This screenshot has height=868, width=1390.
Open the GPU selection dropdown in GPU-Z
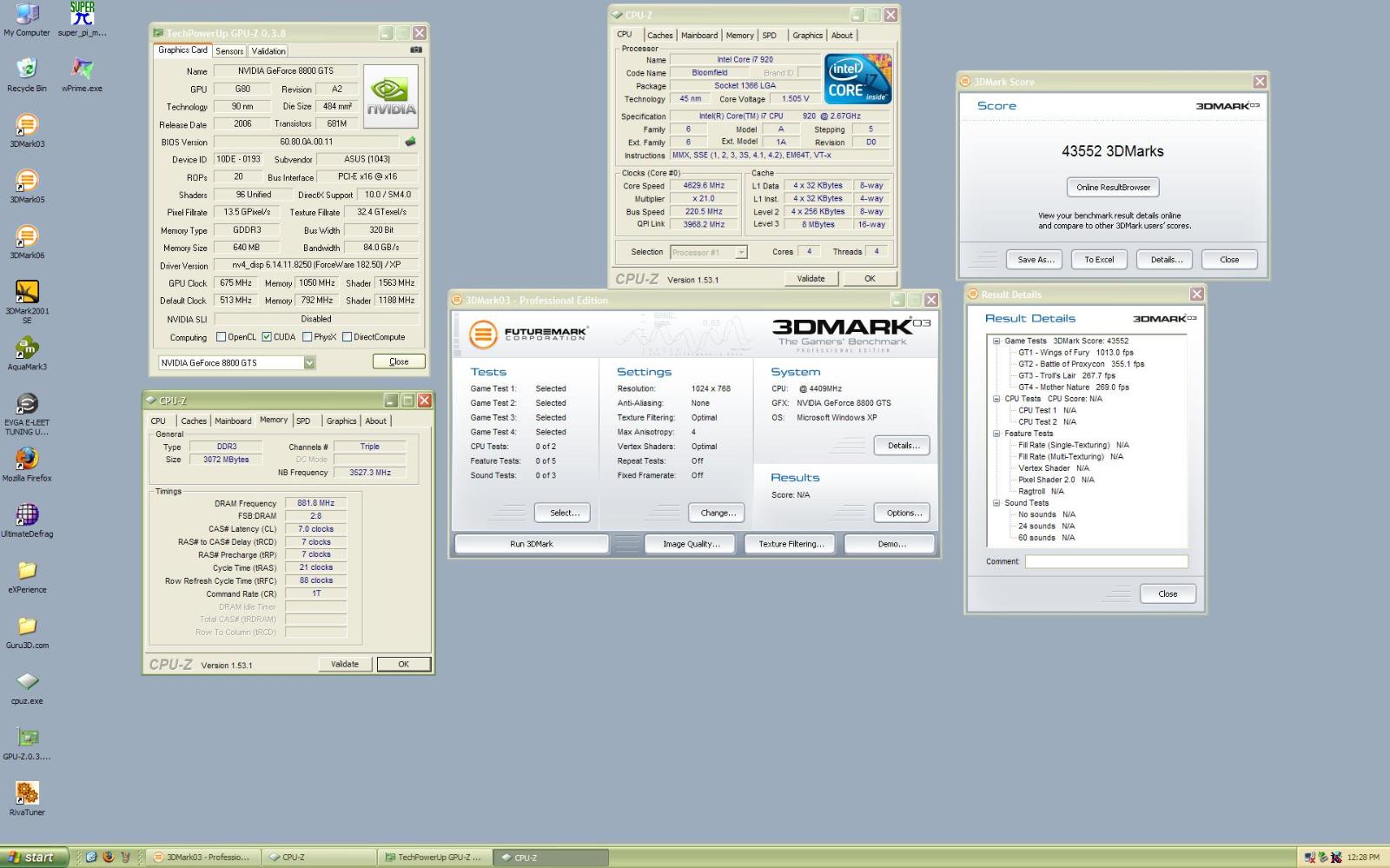tap(309, 362)
